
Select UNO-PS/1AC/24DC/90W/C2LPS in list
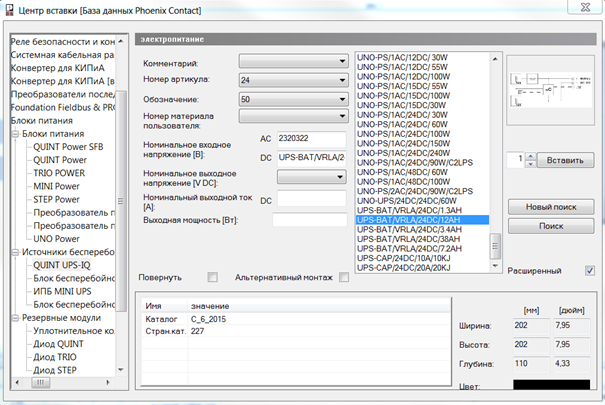415,162
